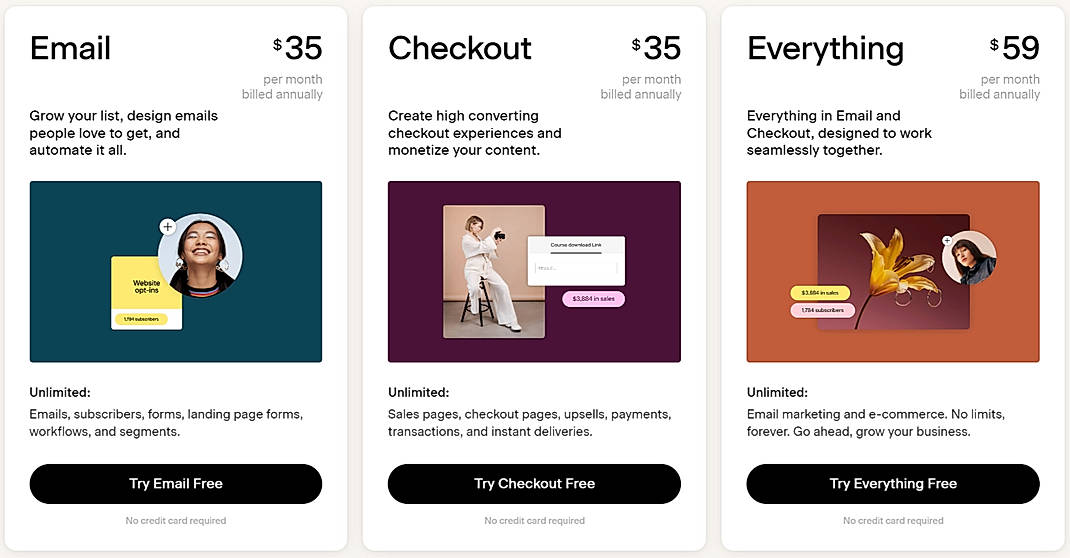This screenshot has height=558, width=1070.
Task: Click the $59 price on the Everything plan
Action: (1015, 47)
